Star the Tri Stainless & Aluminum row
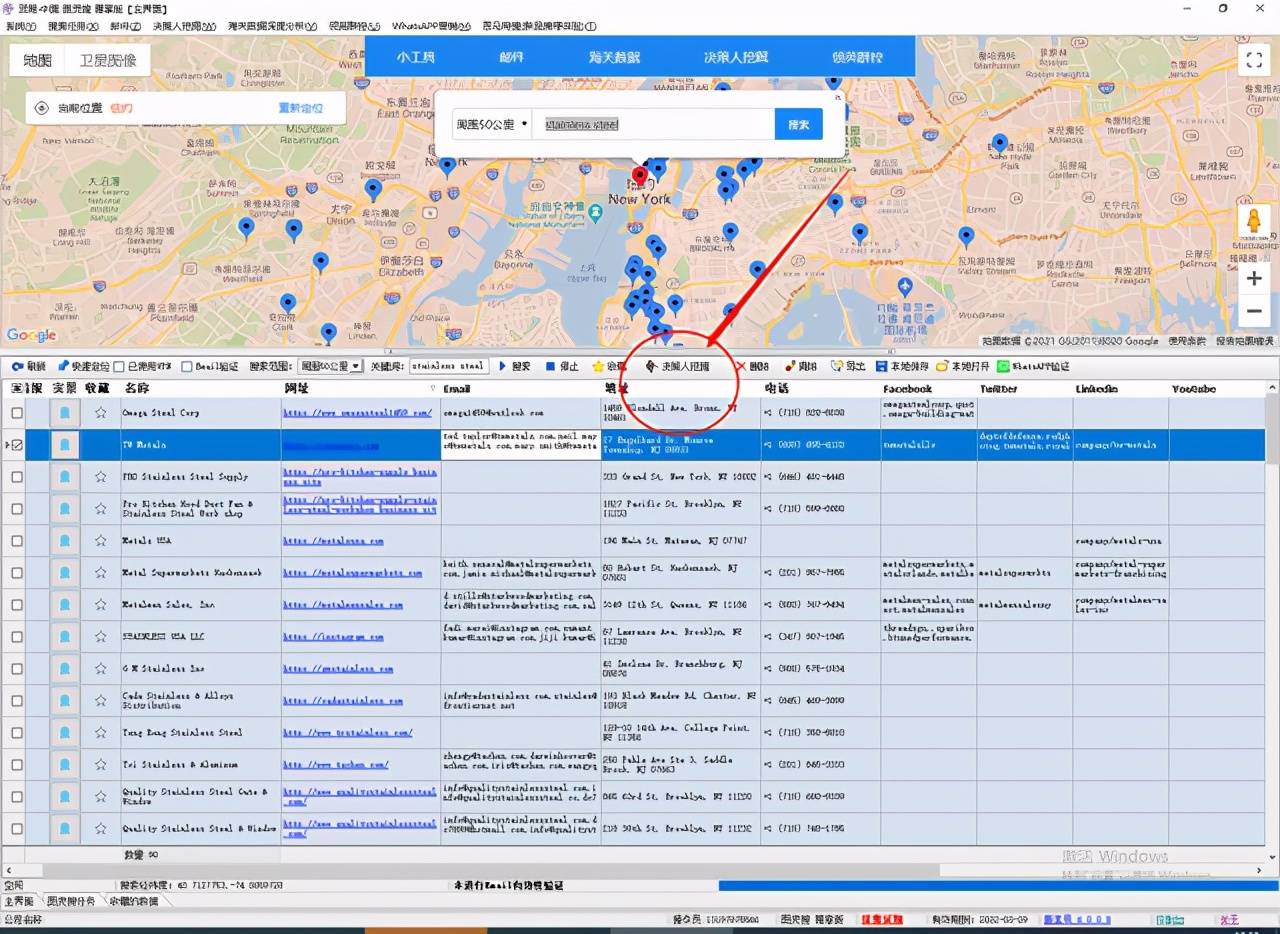Image resolution: width=1280 pixels, height=934 pixels. [100, 765]
